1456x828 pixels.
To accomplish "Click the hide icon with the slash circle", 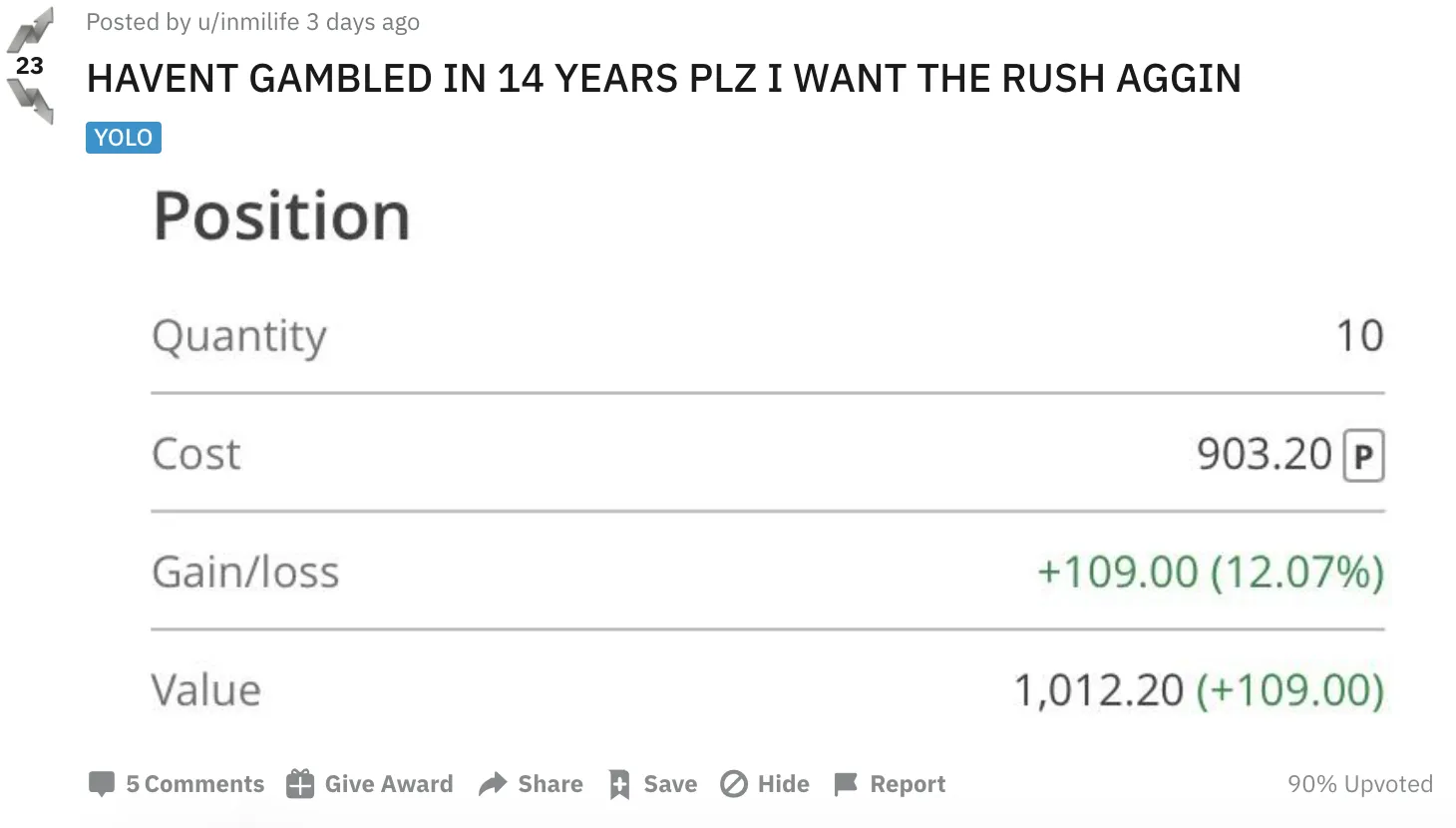I will tap(734, 784).
